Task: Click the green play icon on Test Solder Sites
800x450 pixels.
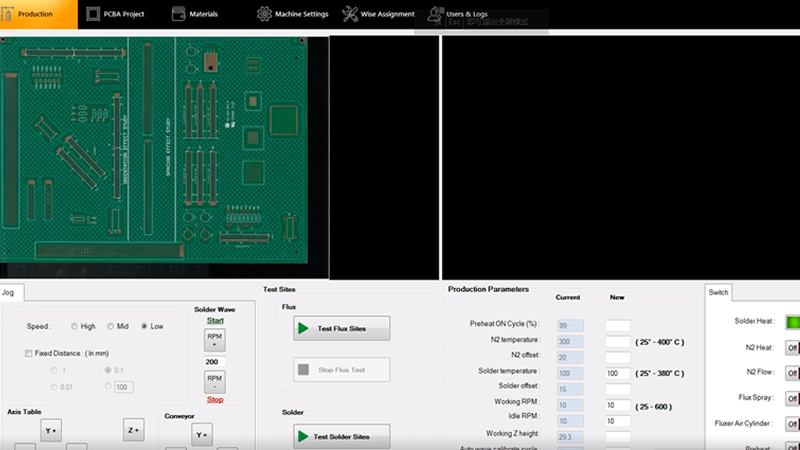Action: 303,437
